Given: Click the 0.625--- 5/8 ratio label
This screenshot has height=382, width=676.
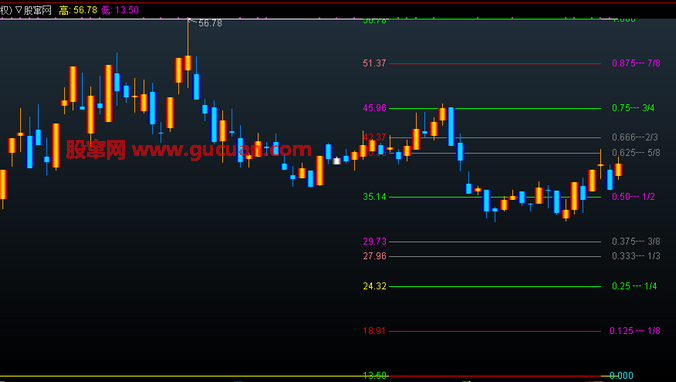Looking at the screenshot, I should coord(636,153).
